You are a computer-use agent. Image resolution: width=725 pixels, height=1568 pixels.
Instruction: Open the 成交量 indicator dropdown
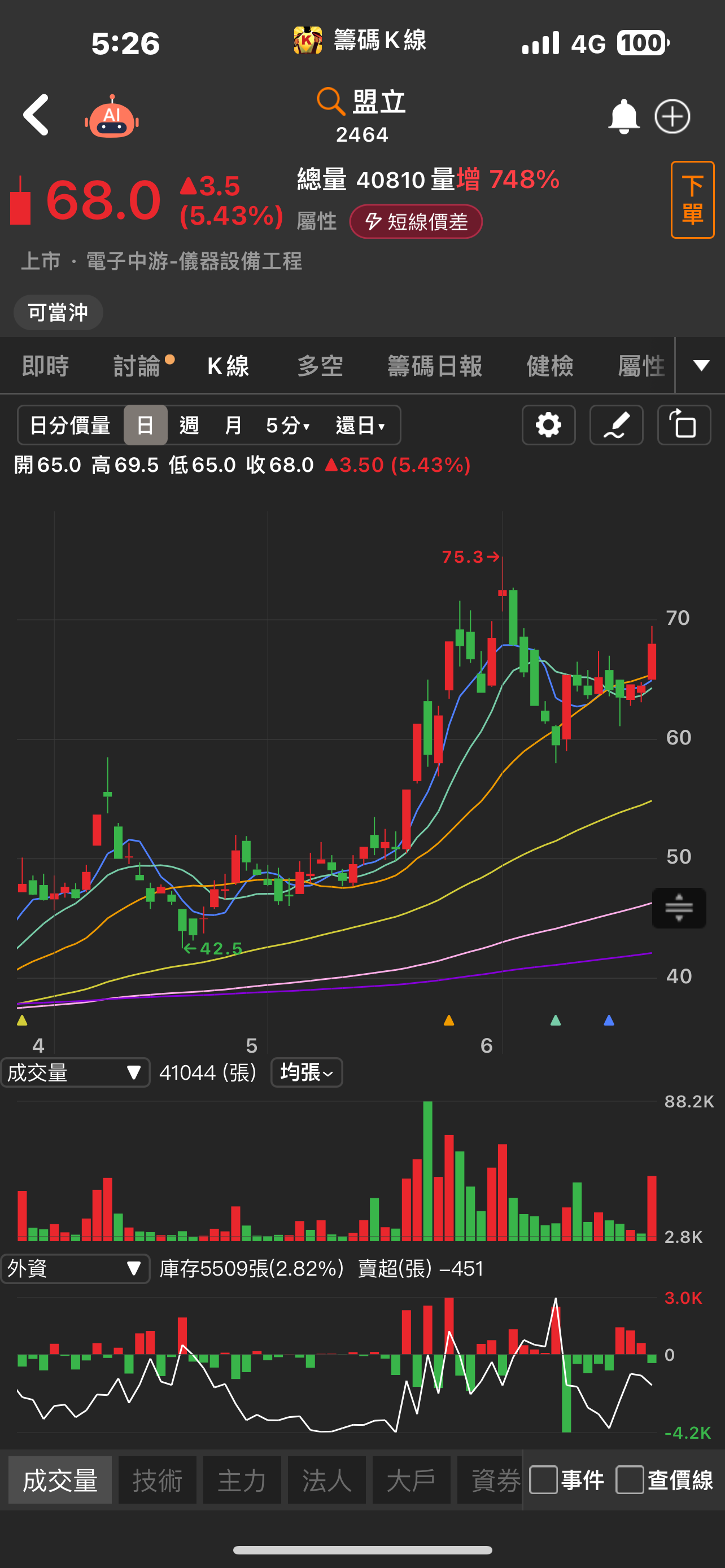[x=75, y=1072]
